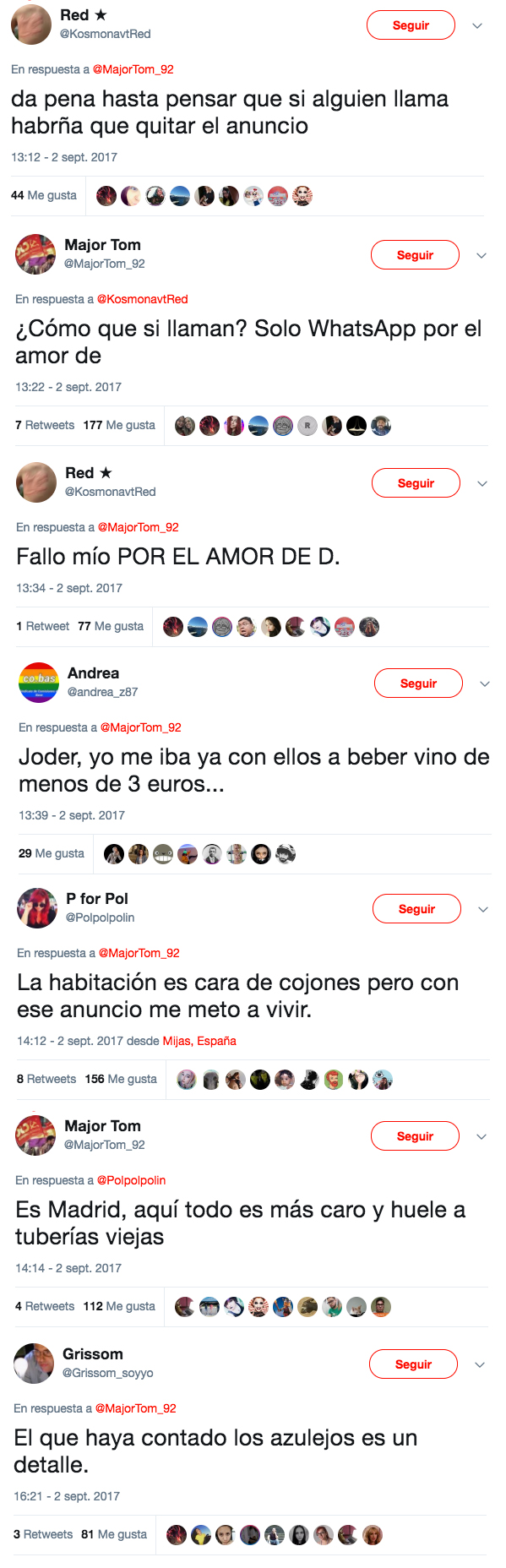506x1568 pixels.
Task: Open @KosmonavtRed mention in Major Tom's reply
Action: pos(143,299)
